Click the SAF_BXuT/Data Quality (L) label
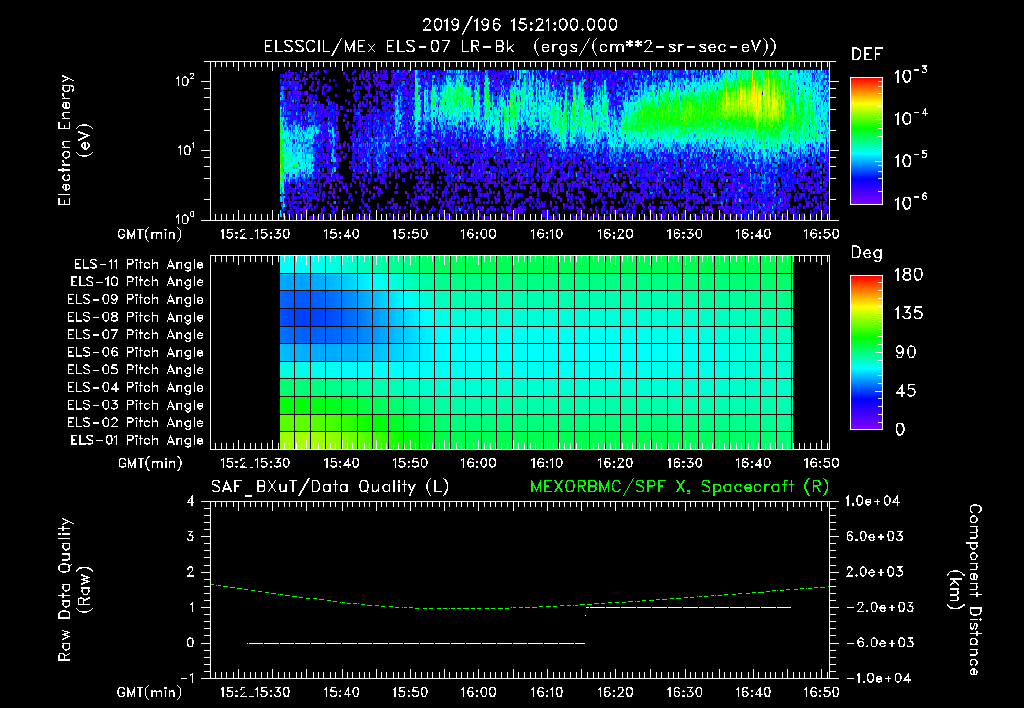 [330, 487]
